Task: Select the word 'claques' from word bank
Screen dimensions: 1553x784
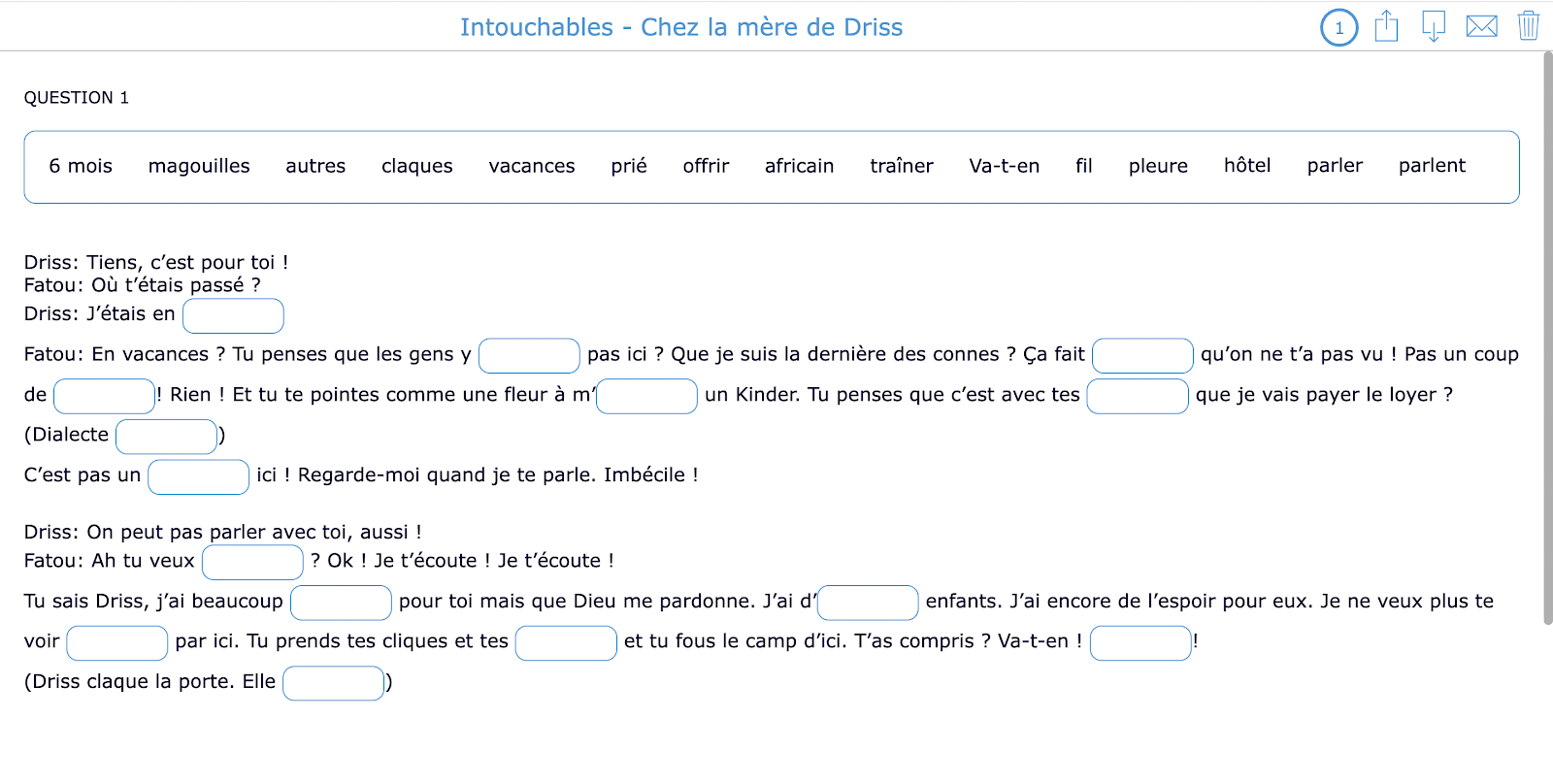Action: 417,166
